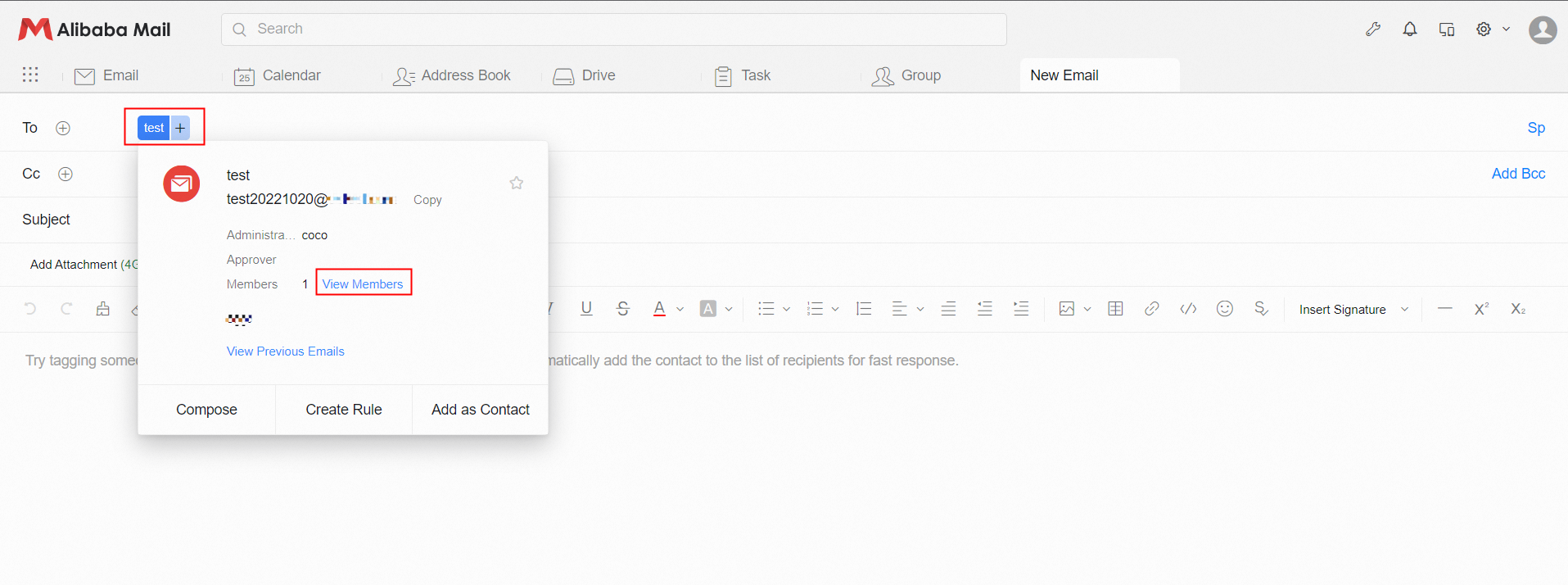Image resolution: width=1568 pixels, height=585 pixels.
Task: Insert a numbered list
Action: [815, 309]
